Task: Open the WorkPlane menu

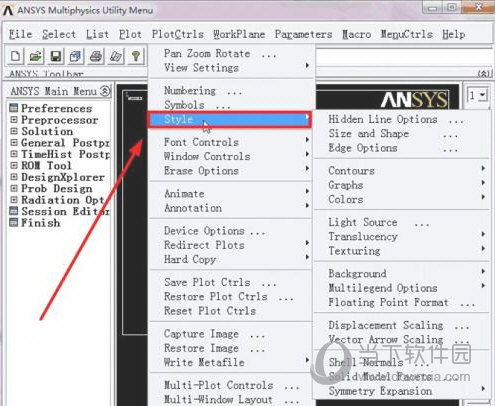Action: pos(239,34)
